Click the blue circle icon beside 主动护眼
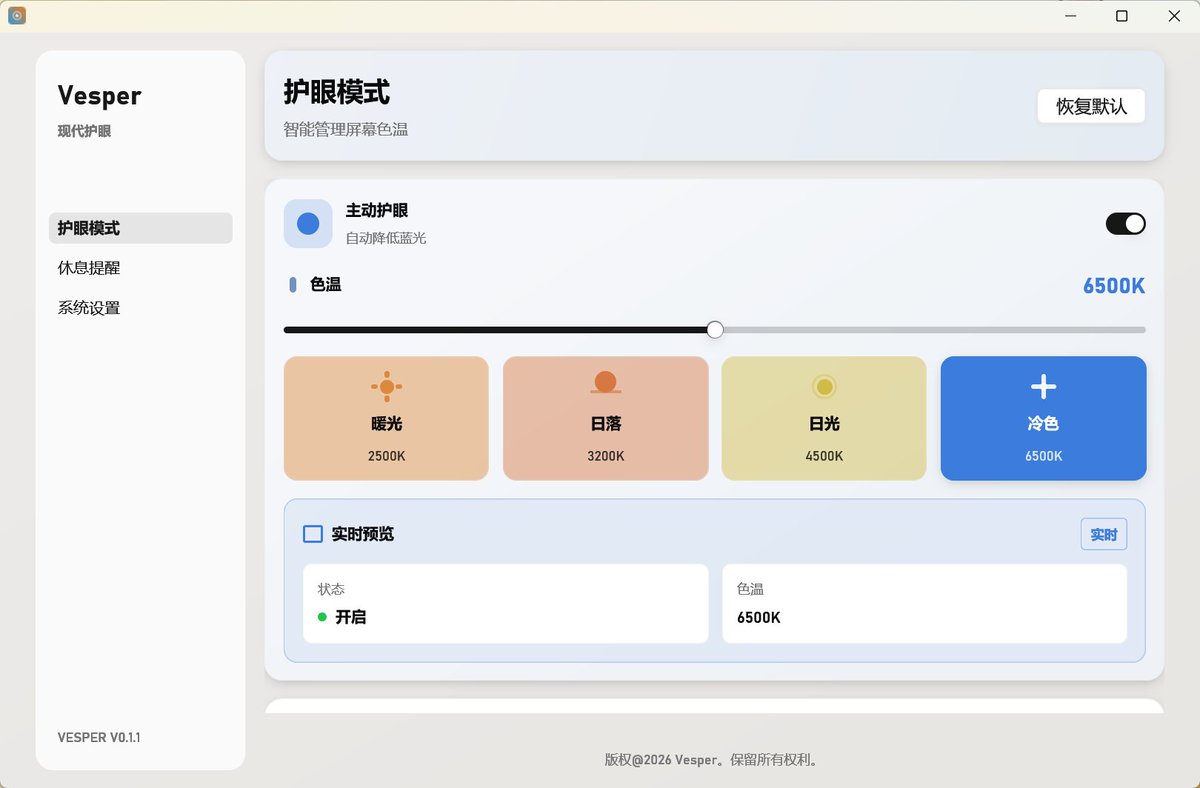The image size is (1200, 788). [308, 223]
